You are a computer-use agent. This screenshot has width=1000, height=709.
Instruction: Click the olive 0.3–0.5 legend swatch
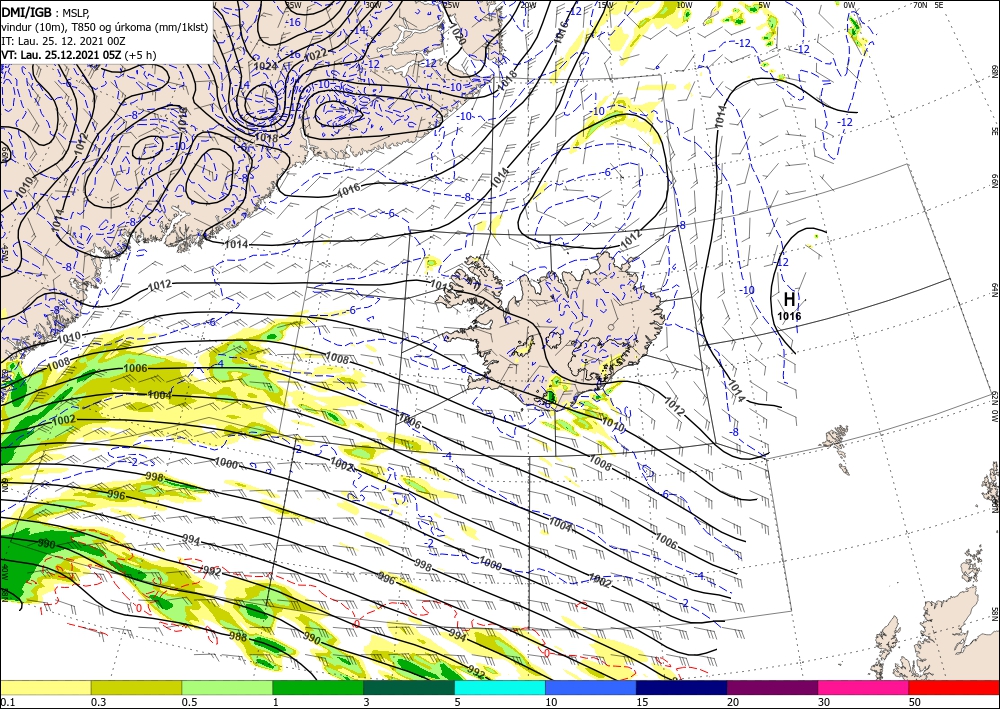coord(136,687)
